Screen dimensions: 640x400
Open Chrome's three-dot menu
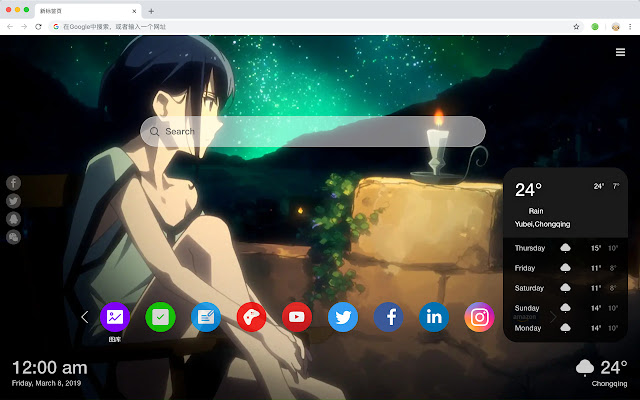click(630, 27)
